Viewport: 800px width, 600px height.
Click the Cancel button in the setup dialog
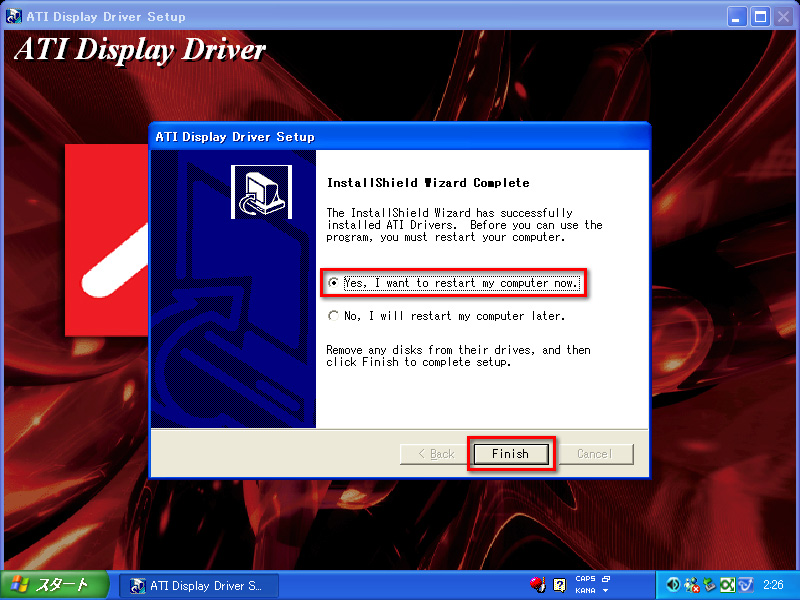595,454
